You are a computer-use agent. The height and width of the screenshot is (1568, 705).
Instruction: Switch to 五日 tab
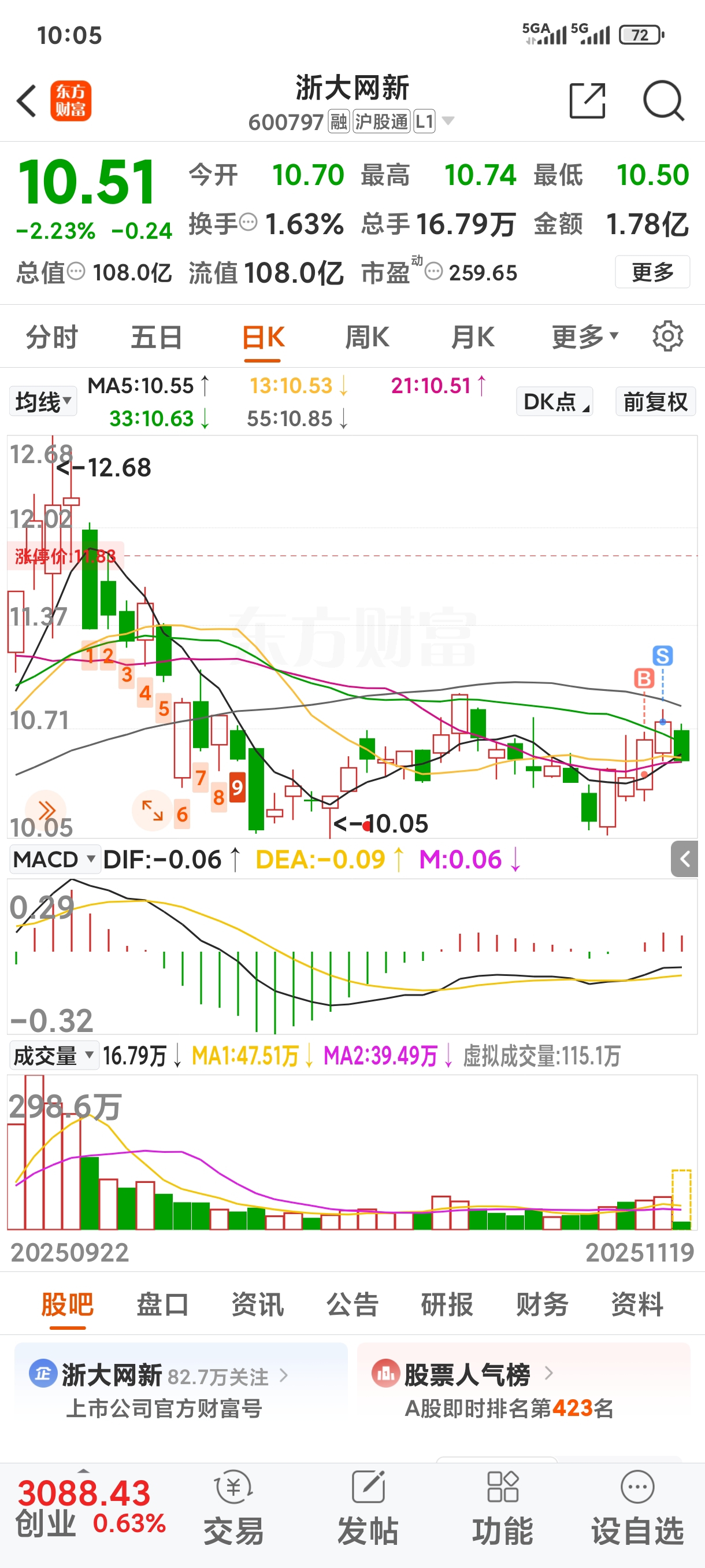point(157,336)
